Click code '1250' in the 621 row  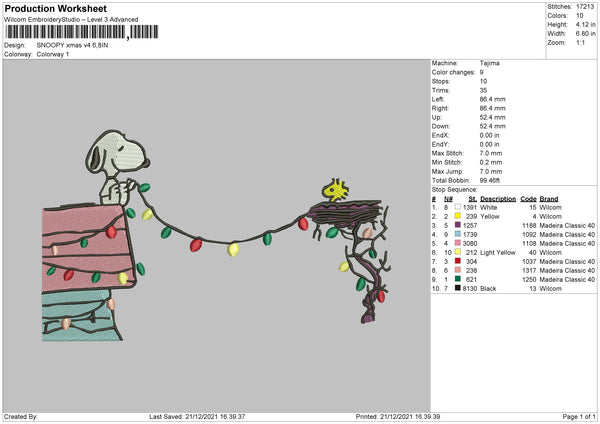point(529,280)
